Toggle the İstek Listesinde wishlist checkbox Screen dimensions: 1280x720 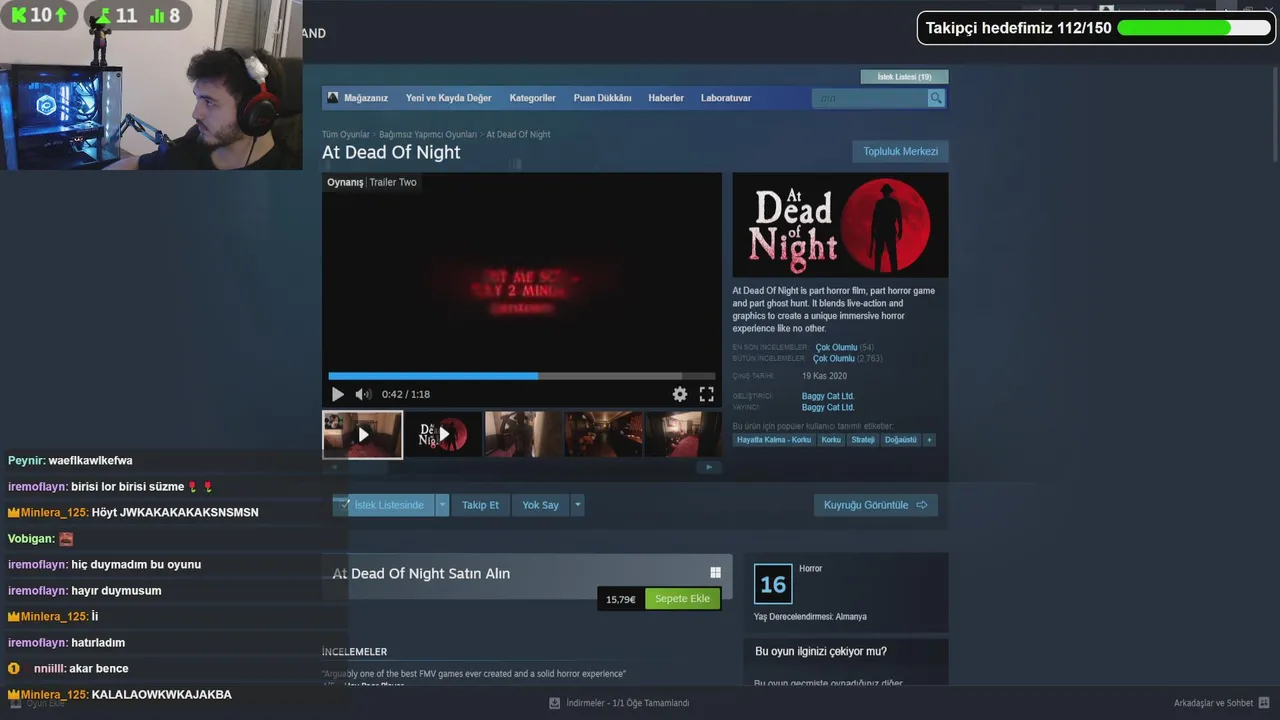[343, 505]
